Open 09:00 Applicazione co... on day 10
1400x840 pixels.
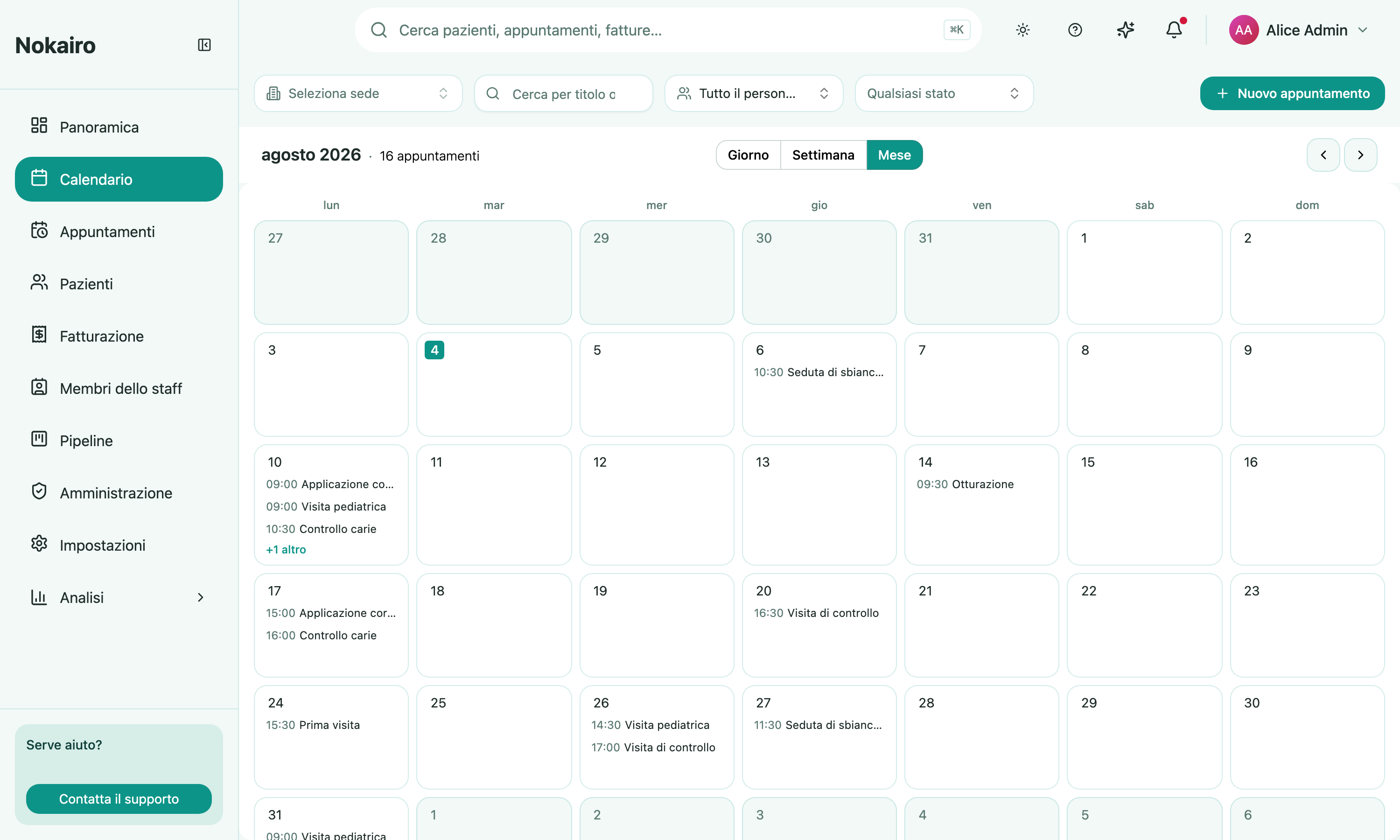330,484
